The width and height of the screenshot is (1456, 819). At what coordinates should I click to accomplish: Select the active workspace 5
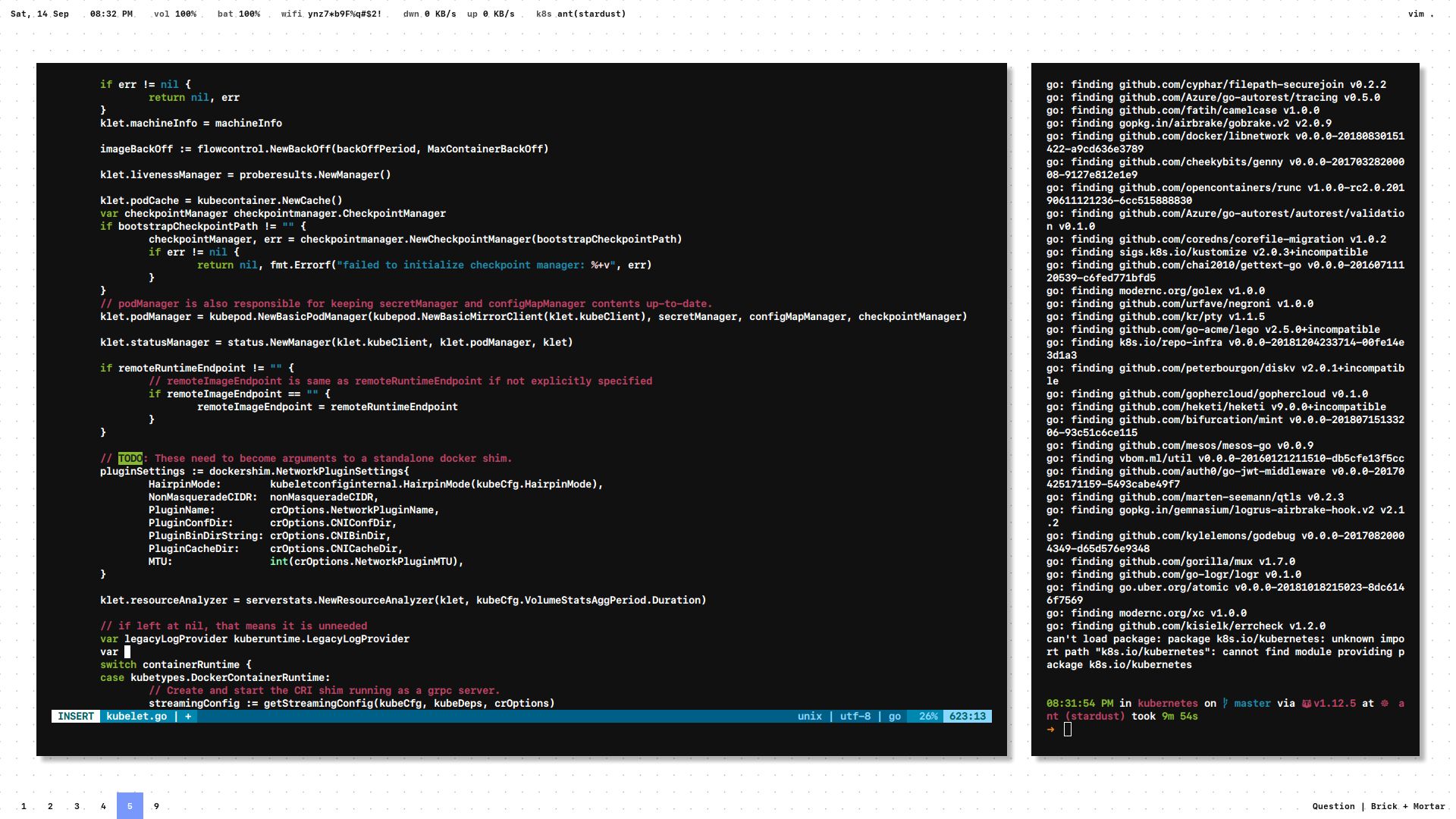coord(130,806)
